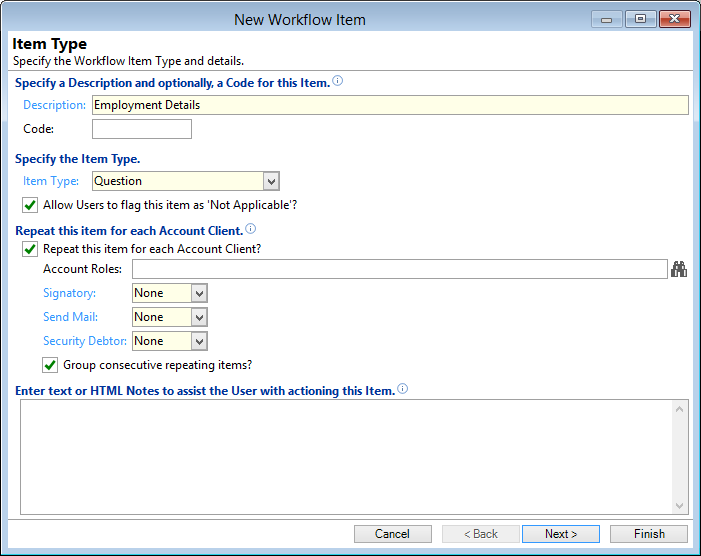The width and height of the screenshot is (701, 556).
Task: Focus the Code input field
Action: click(x=141, y=129)
